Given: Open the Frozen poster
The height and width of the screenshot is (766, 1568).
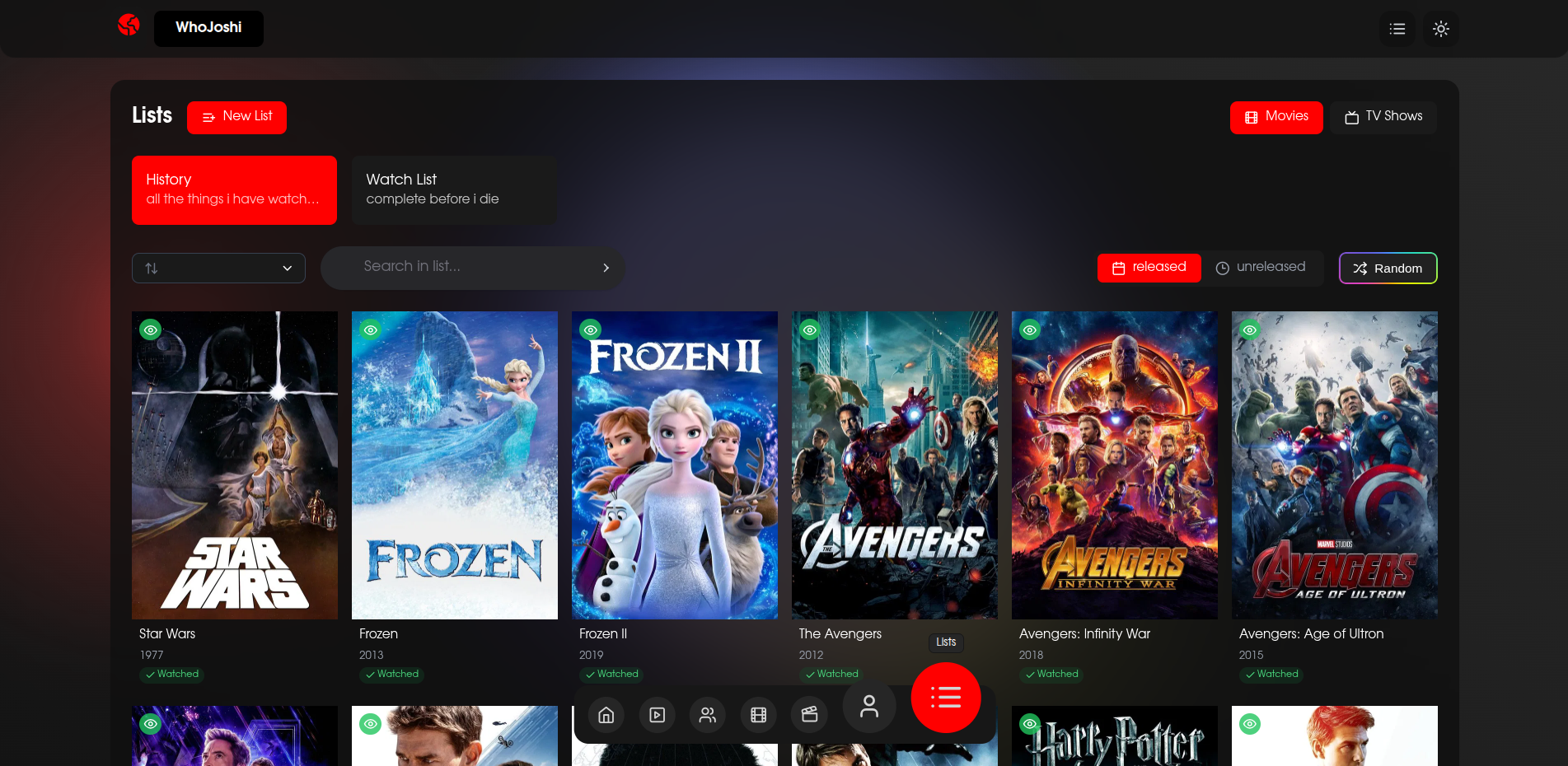Looking at the screenshot, I should pyautogui.click(x=455, y=465).
